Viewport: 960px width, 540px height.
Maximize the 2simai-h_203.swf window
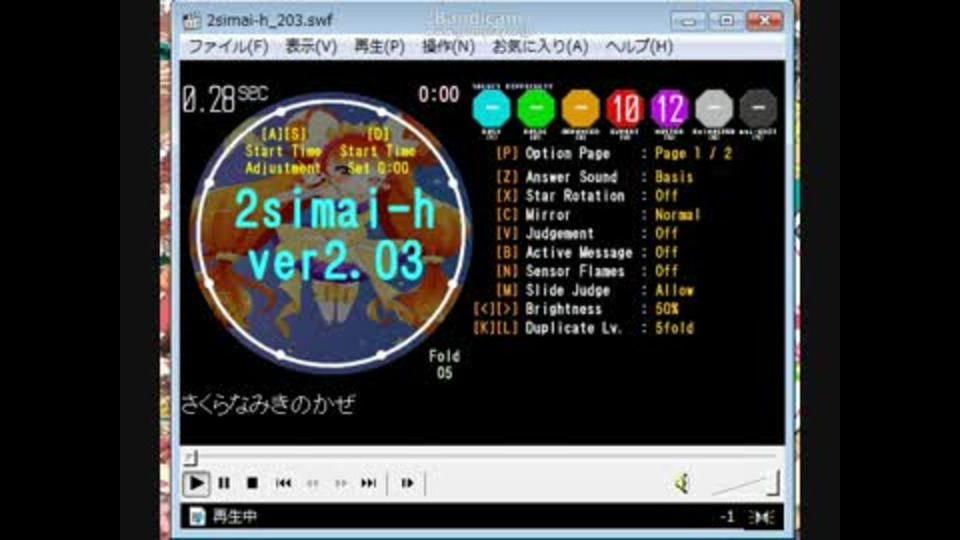[x=726, y=21]
